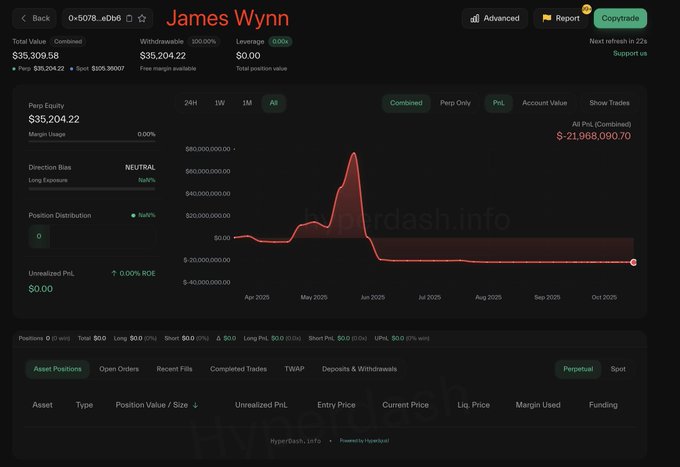Click the Asset column header
680x467 pixels.
point(42,405)
